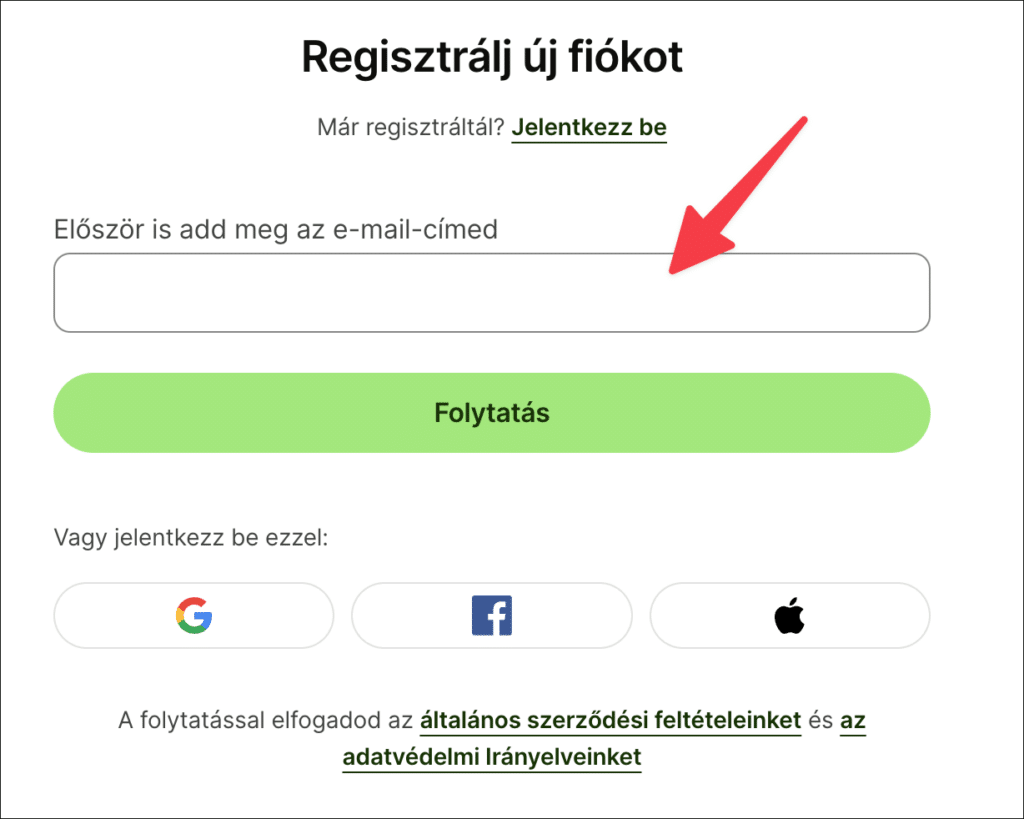Click the Először is add meg label
The width and height of the screenshot is (1024, 819).
pyautogui.click(x=275, y=230)
